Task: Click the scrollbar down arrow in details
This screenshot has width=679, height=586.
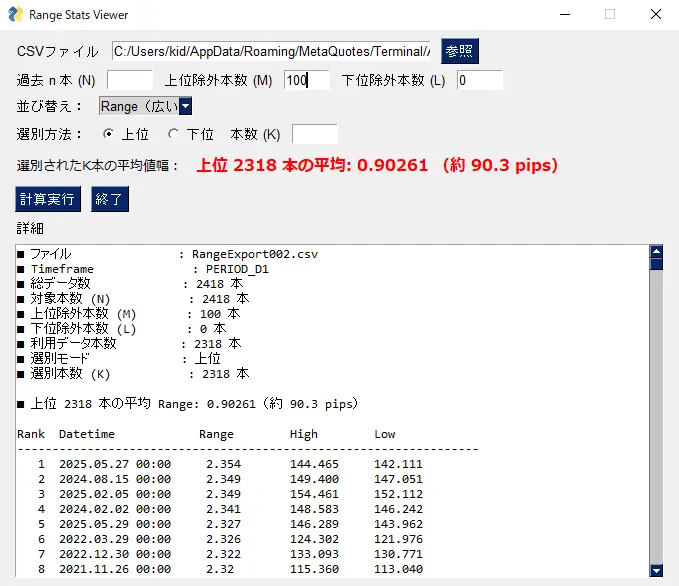Action: 656,570
